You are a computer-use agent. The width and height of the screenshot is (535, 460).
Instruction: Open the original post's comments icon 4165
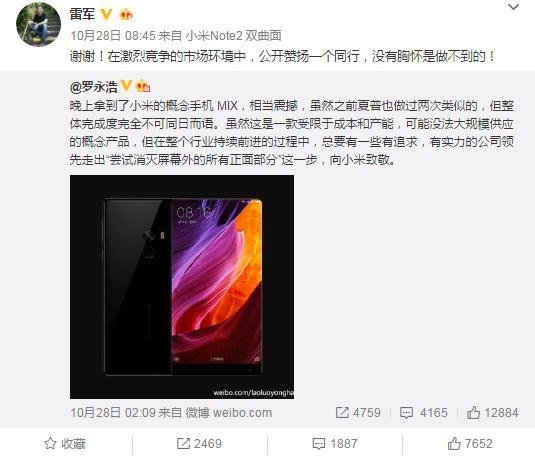(423, 413)
